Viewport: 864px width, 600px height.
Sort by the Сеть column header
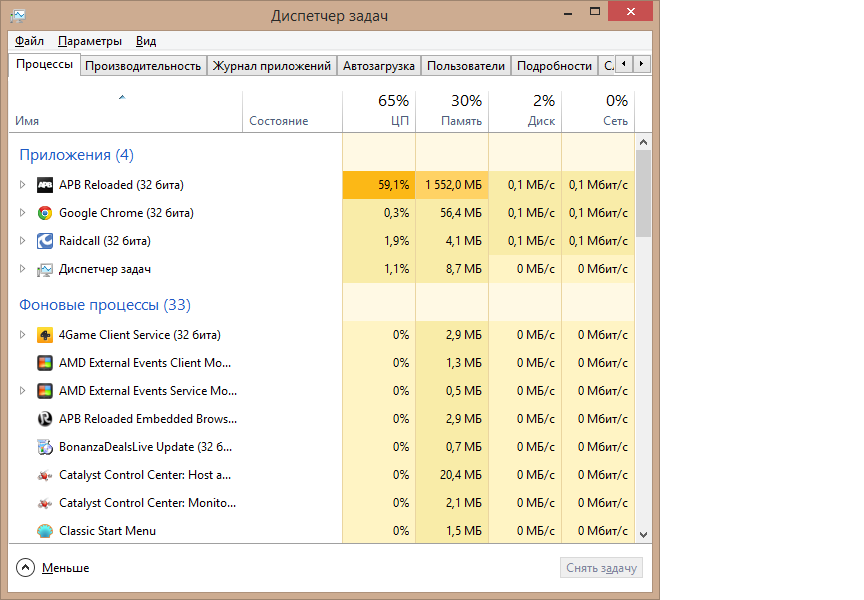coord(598,112)
